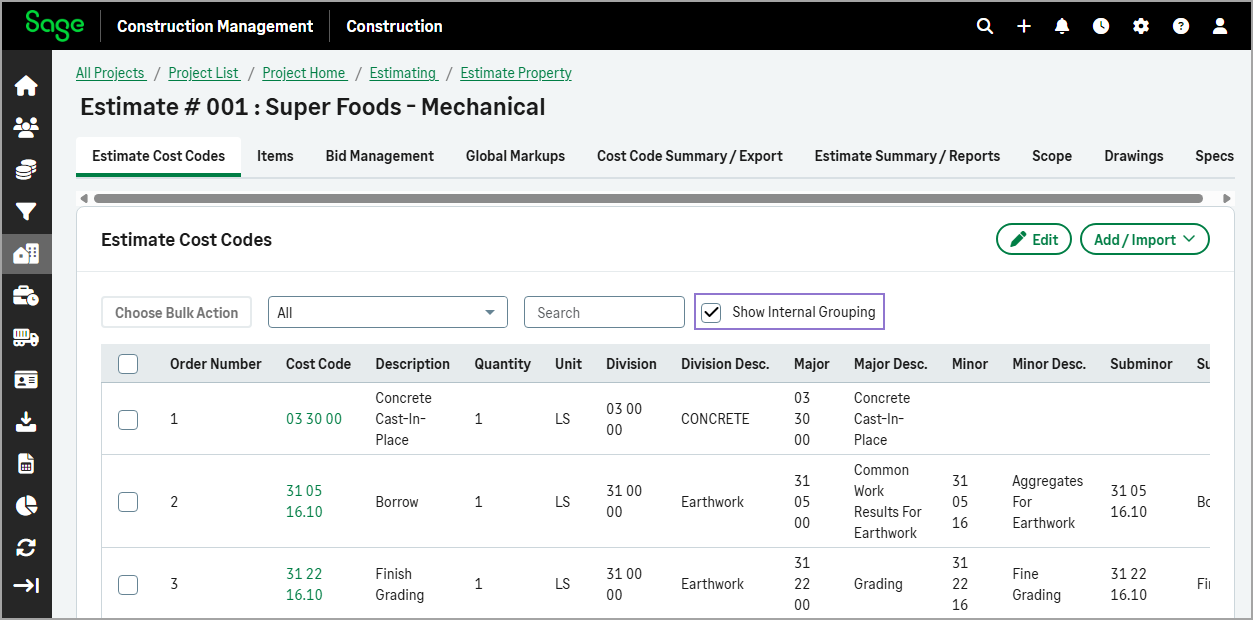Click the Edit button
Screen dimensions: 1253x620
coord(1033,240)
